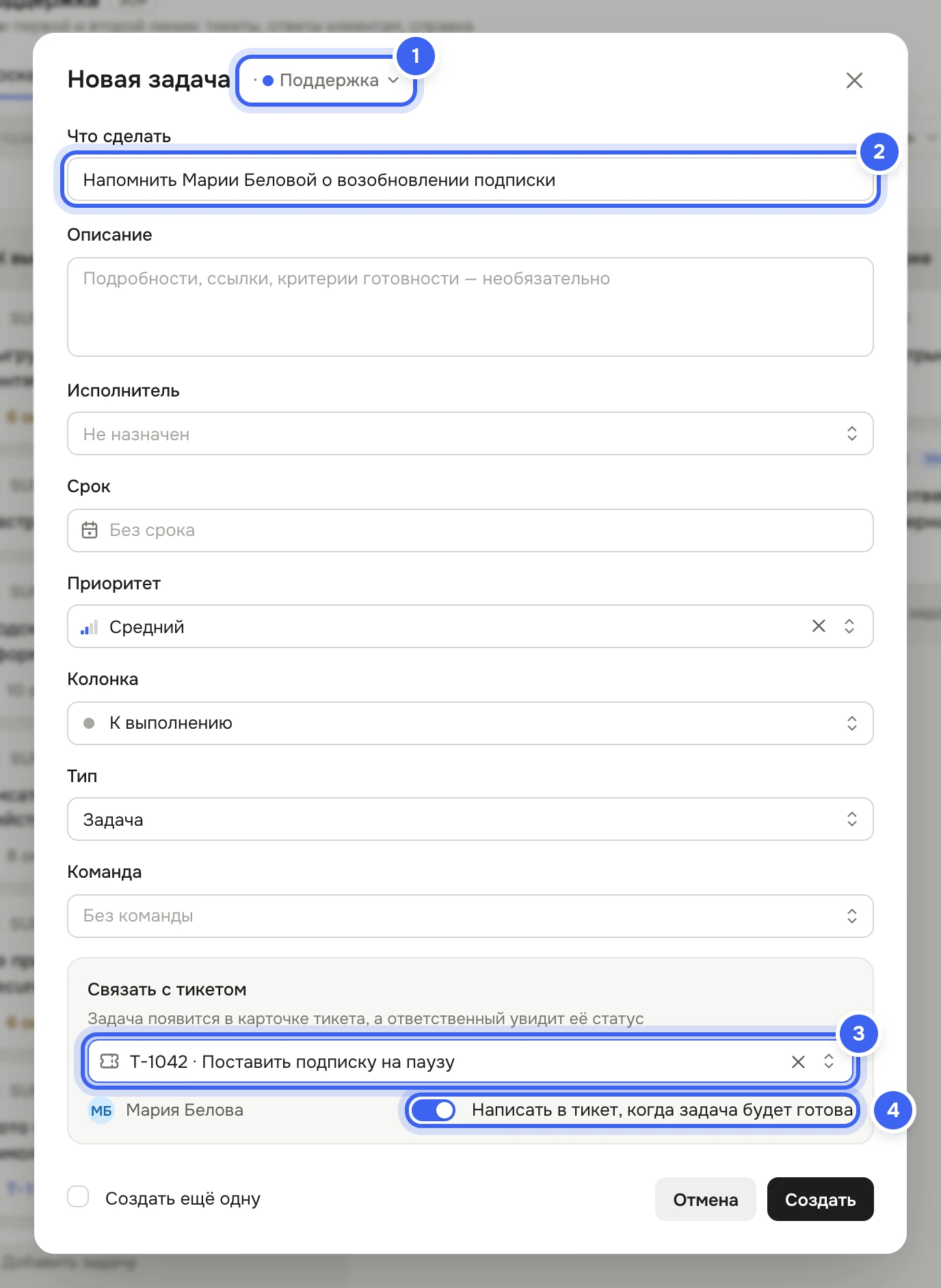Click the blue dot in project selector
The height and width of the screenshot is (1288, 941).
pos(268,81)
